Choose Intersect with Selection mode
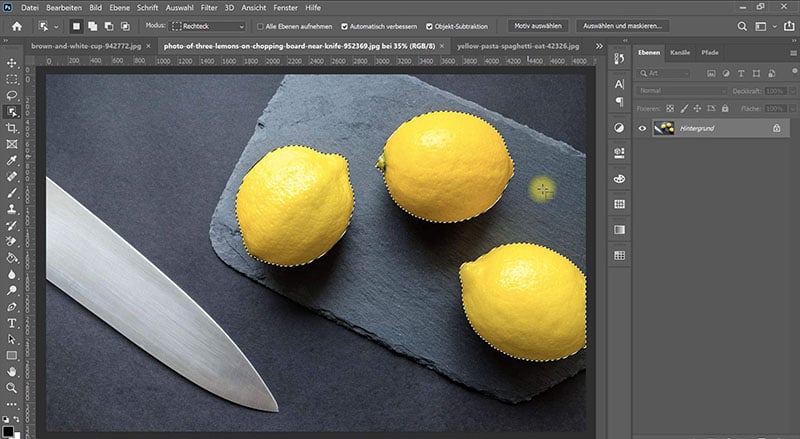 125,26
